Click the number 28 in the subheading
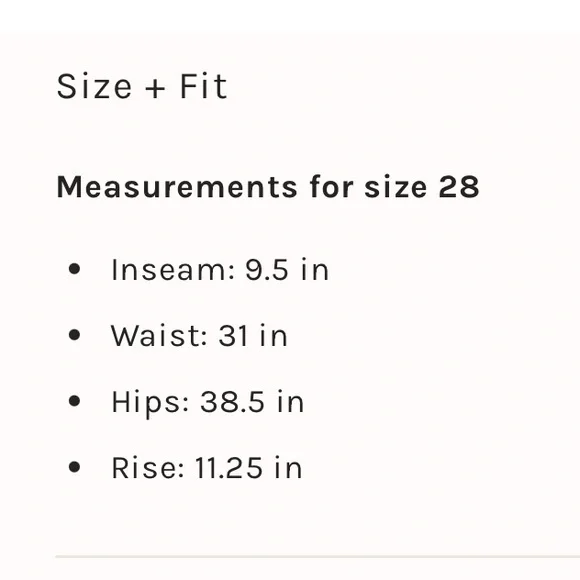The width and height of the screenshot is (580, 580). tap(459, 187)
